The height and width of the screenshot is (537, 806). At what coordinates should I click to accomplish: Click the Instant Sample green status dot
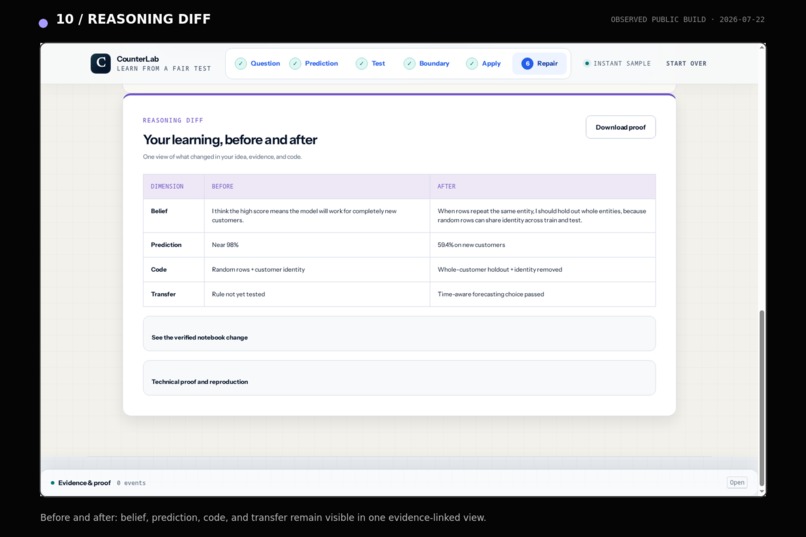[587, 64]
